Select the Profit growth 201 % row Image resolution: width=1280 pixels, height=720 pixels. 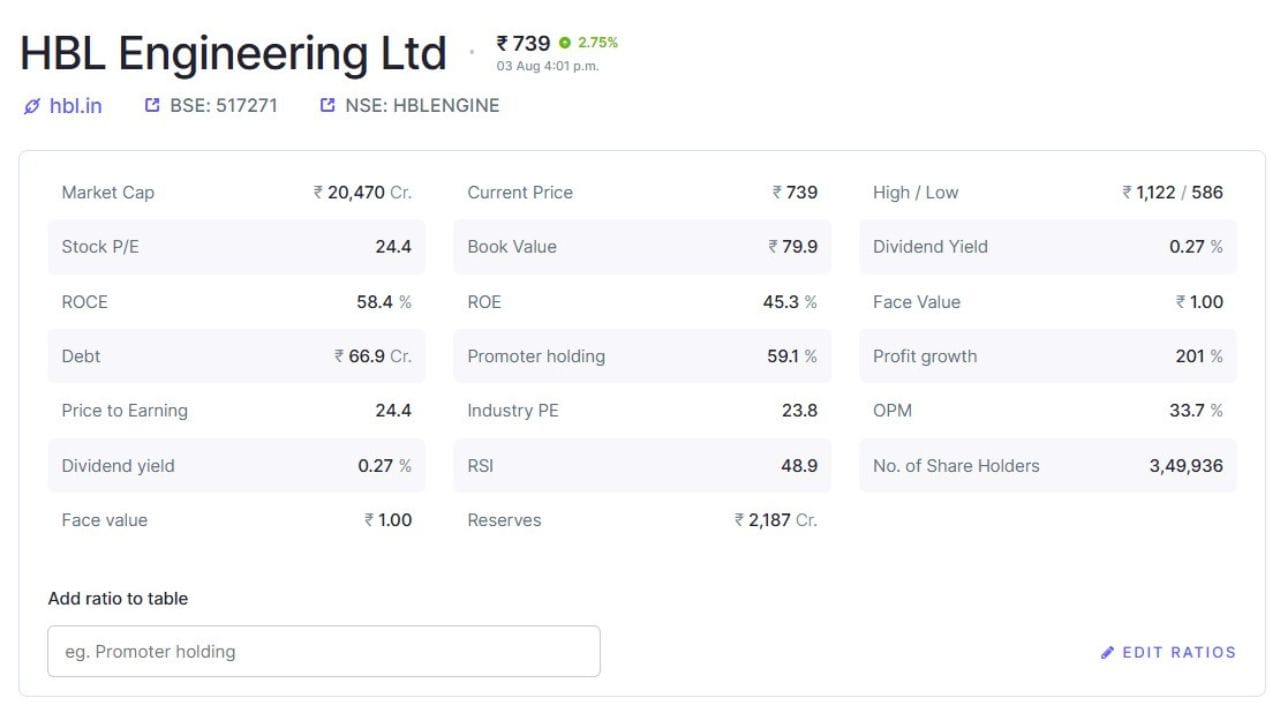click(x=1048, y=356)
